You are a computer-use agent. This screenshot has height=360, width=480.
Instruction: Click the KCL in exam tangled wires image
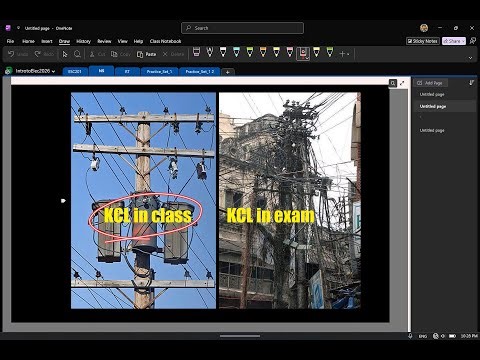(290, 200)
